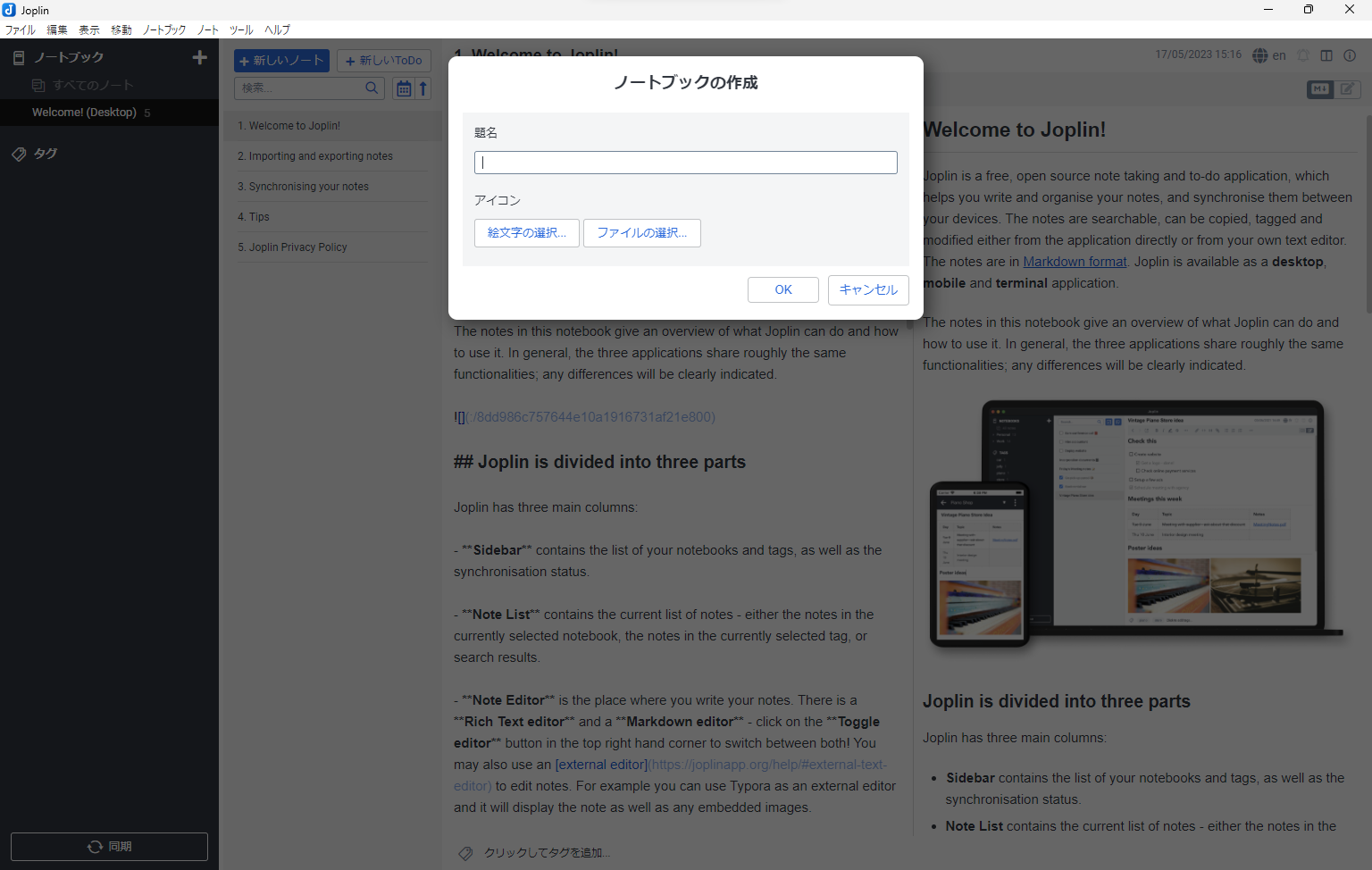Open note properties via the info icon

point(1350,55)
